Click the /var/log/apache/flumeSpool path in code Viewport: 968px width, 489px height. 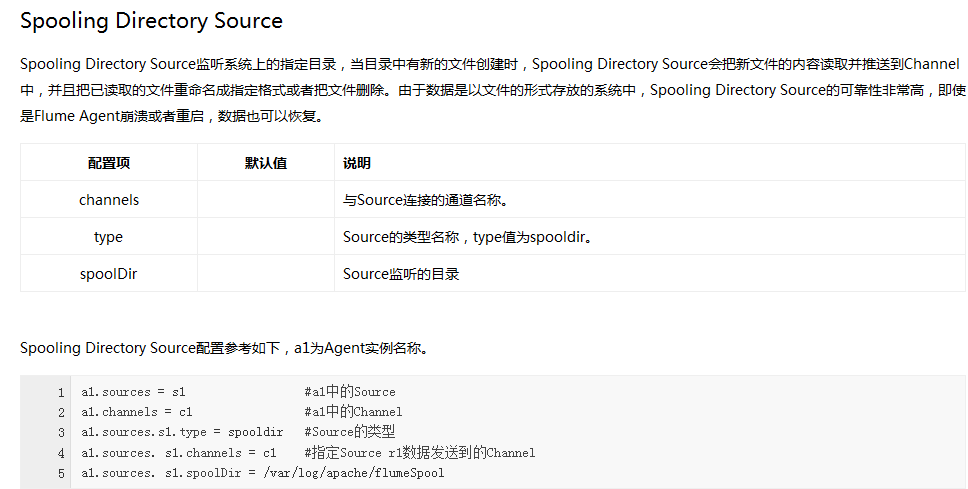pos(354,473)
